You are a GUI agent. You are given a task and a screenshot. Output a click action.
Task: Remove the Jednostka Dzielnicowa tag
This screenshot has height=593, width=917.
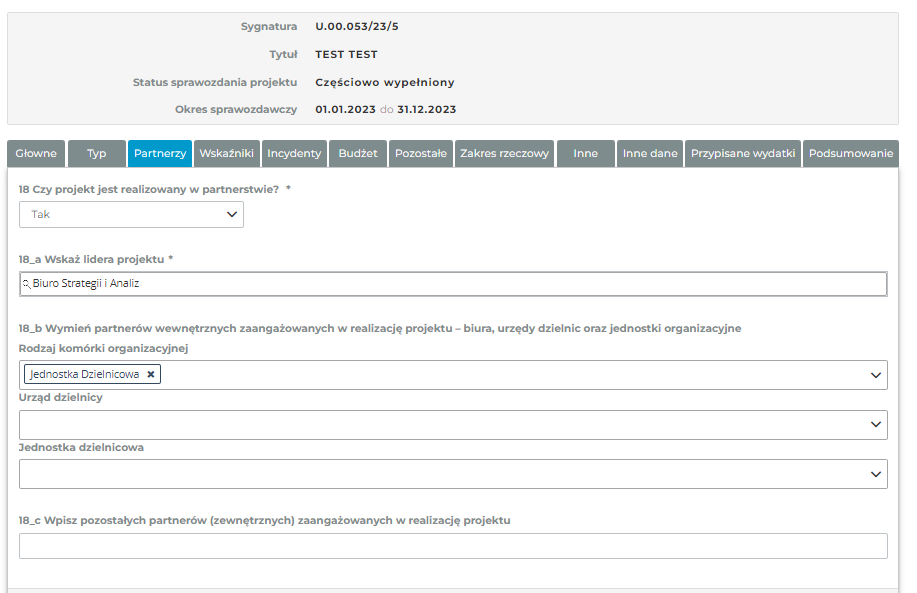tap(151, 374)
